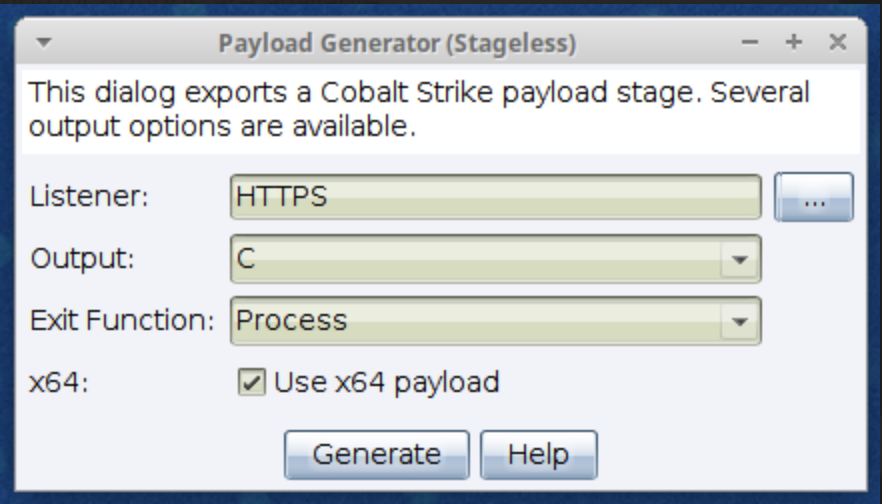
Task: Expand the Exit Function dropdown arrow
Action: pyautogui.click(x=740, y=321)
